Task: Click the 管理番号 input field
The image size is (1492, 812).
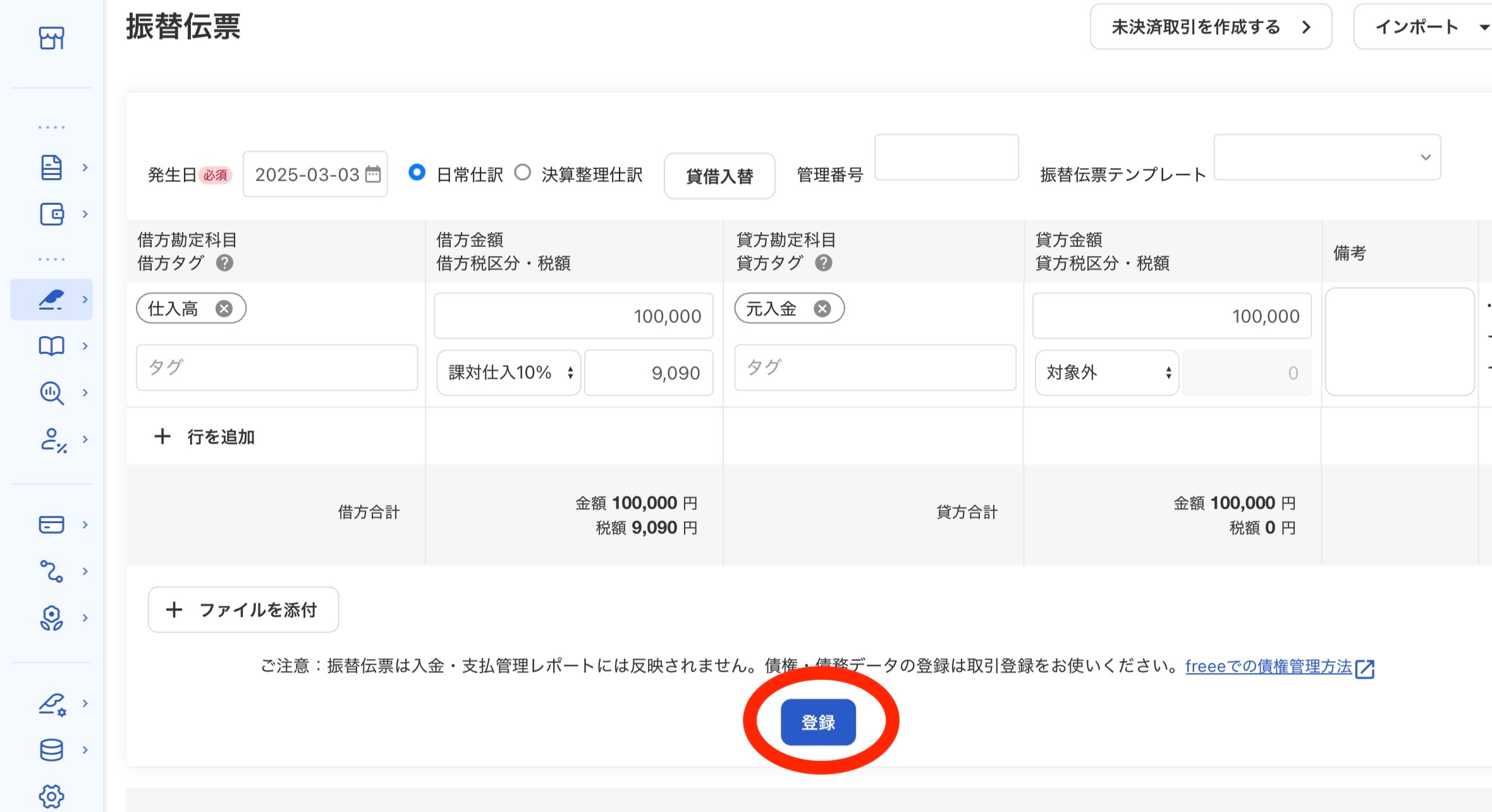Action: pyautogui.click(x=946, y=157)
